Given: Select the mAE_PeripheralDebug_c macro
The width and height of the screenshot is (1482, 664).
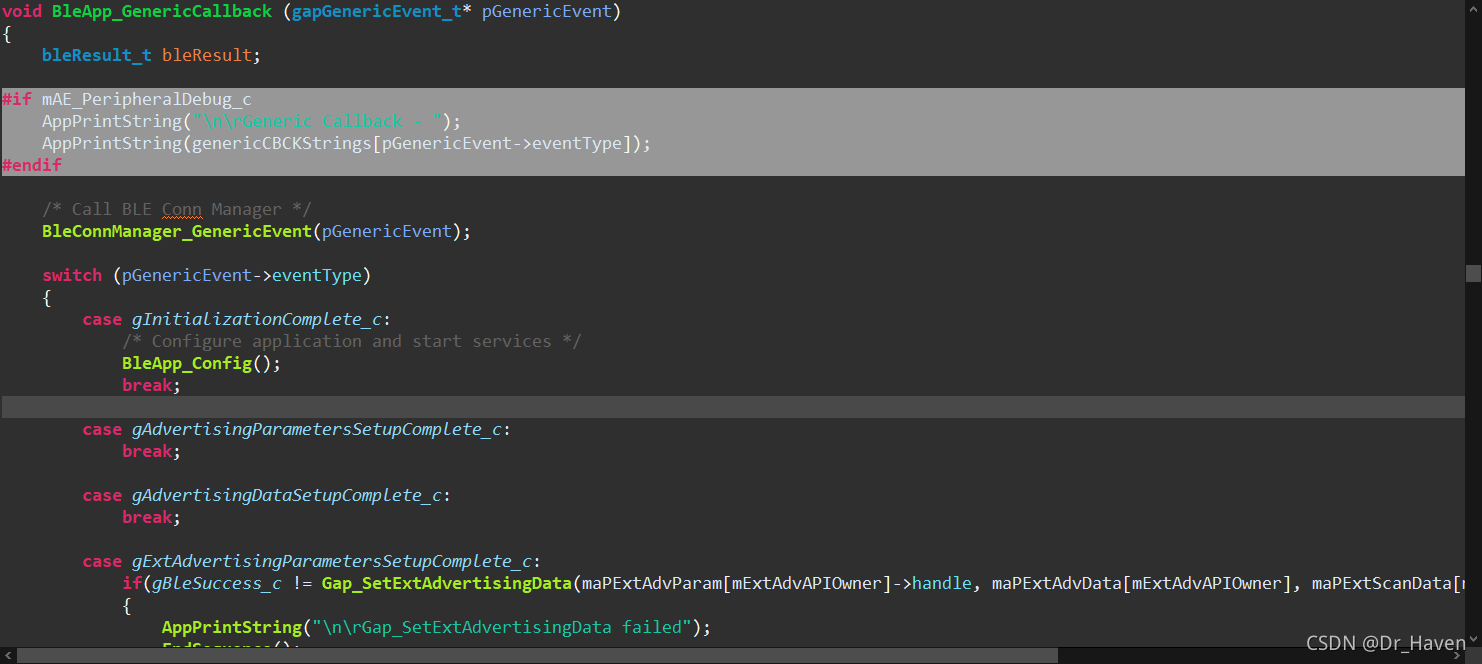Looking at the screenshot, I should [x=147, y=99].
